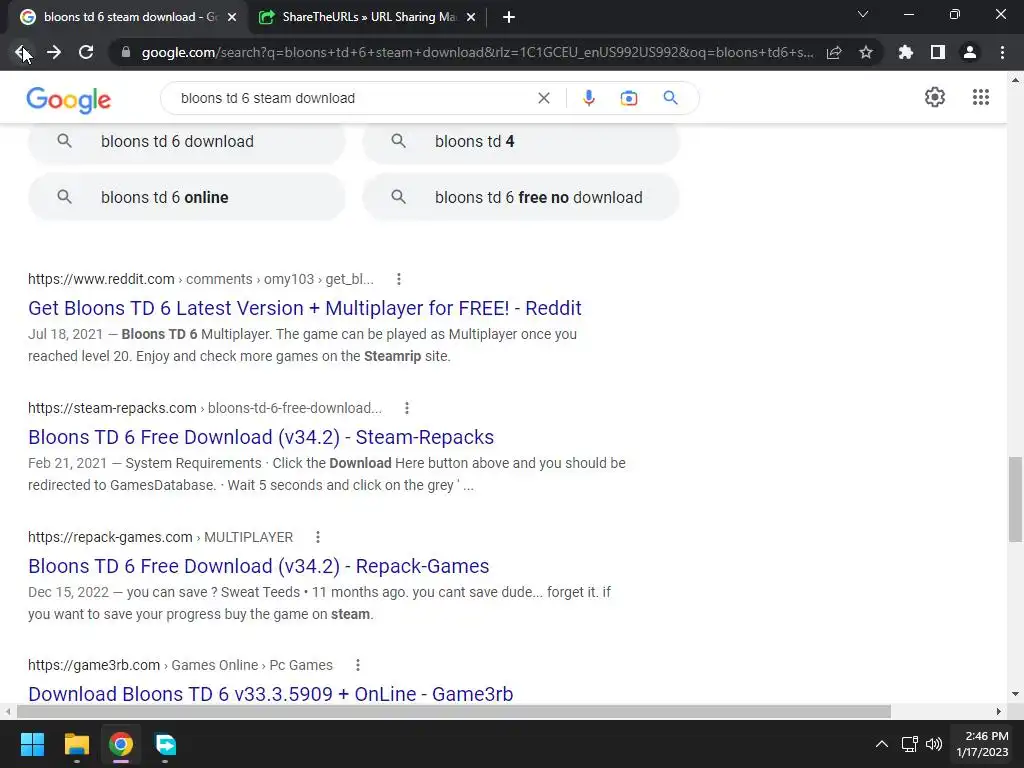Image resolution: width=1024 pixels, height=768 pixels.
Task: Open File Explorer from the taskbar
Action: click(x=76, y=744)
